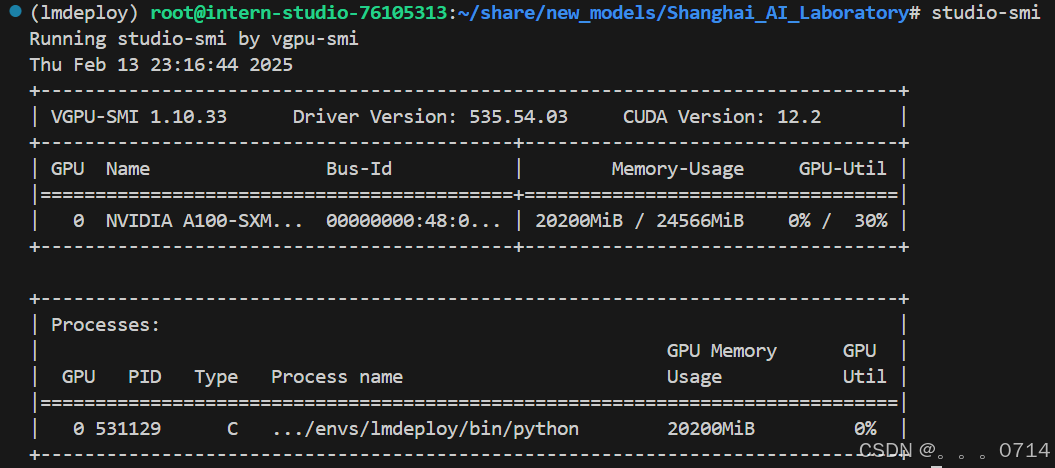Click the "VGPU-SMI 1.10.33" version text
Viewport: 1055px width, 468px height.
(x=139, y=117)
